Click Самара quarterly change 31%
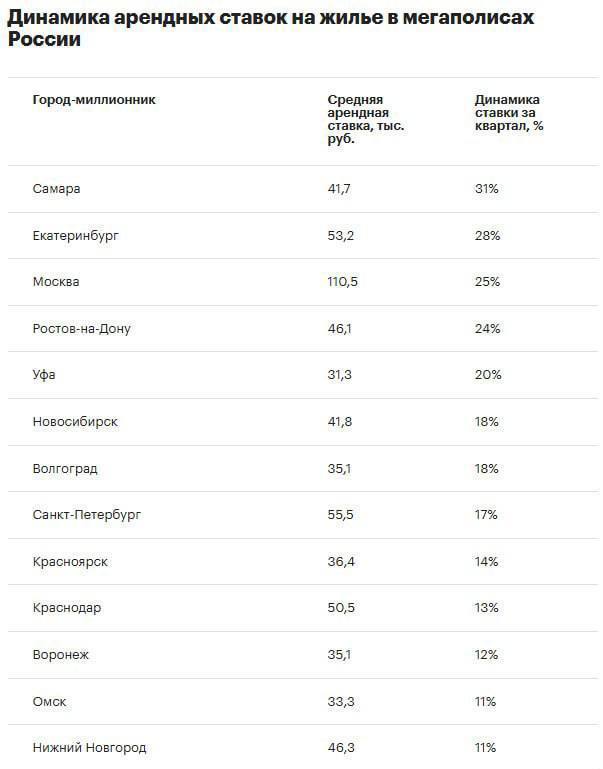 click(486, 189)
